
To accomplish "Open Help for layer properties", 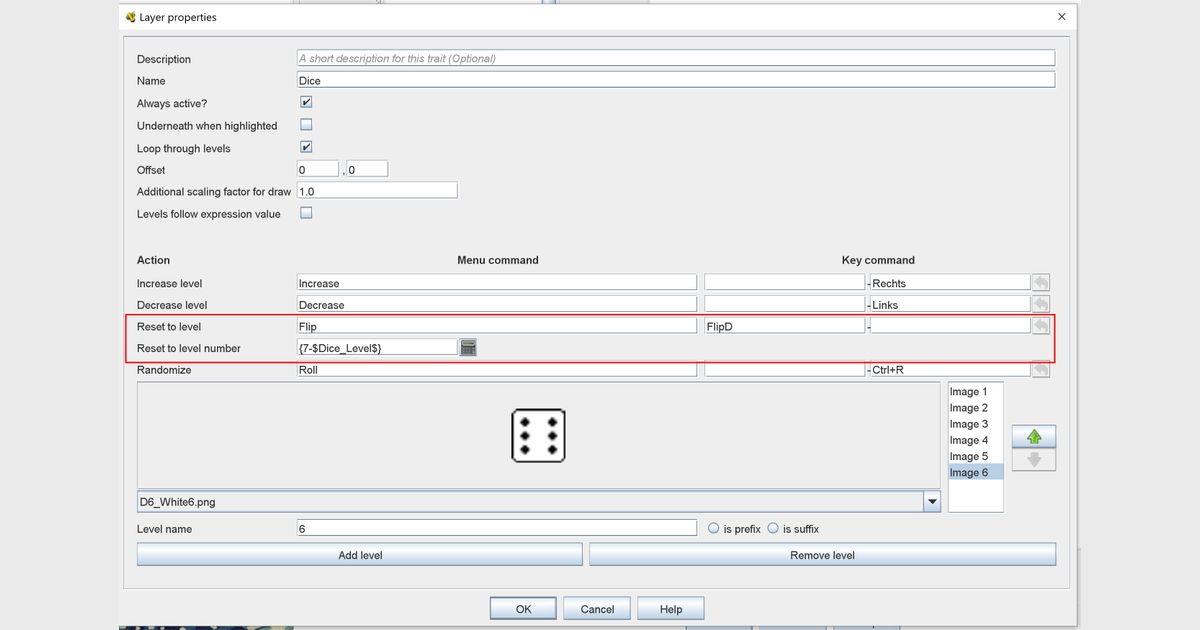I will coord(671,609).
